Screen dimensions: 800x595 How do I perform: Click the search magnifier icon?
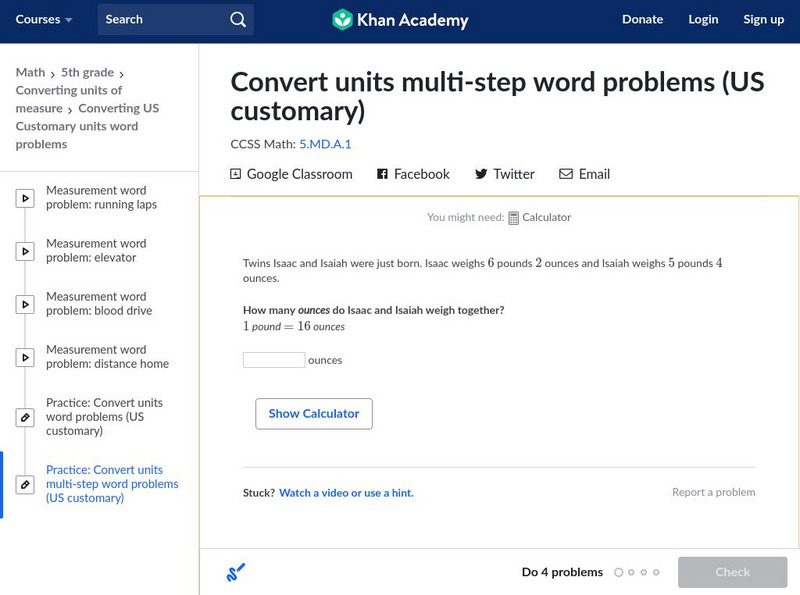coord(237,19)
